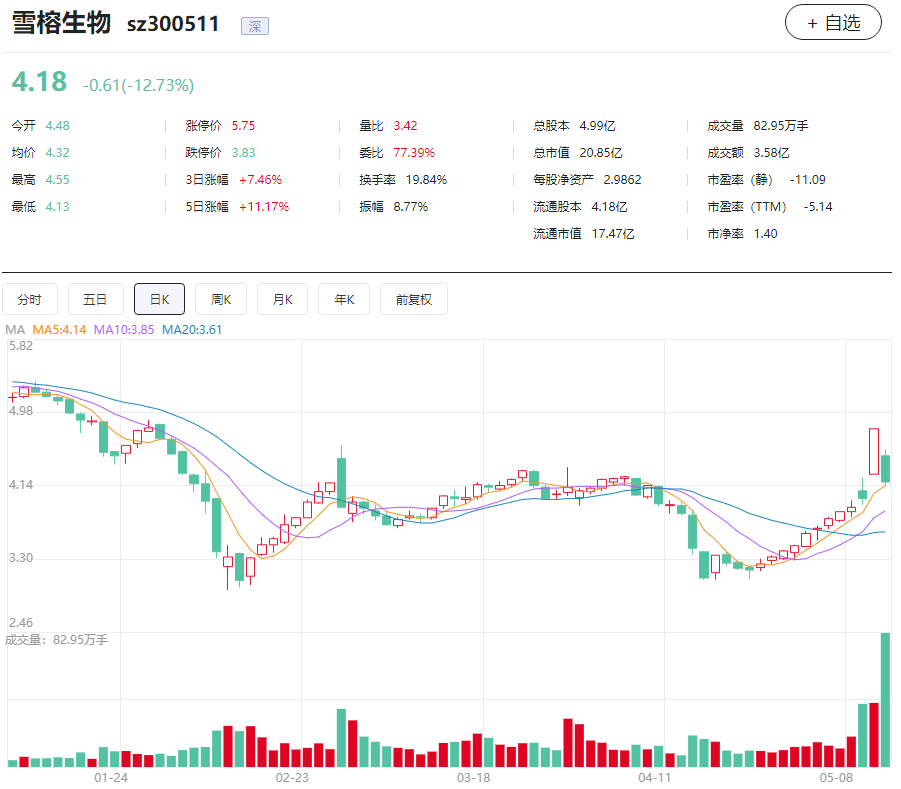Screen dimensions: 901x789
Task: Add stock to watchlist with + 自选
Action: [833, 22]
